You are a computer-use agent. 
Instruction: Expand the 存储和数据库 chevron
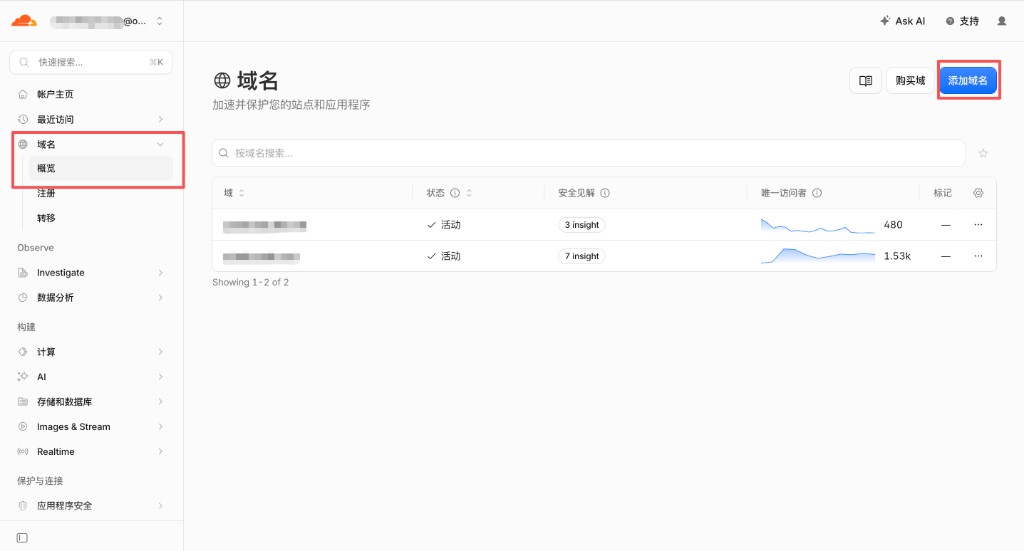pos(161,401)
